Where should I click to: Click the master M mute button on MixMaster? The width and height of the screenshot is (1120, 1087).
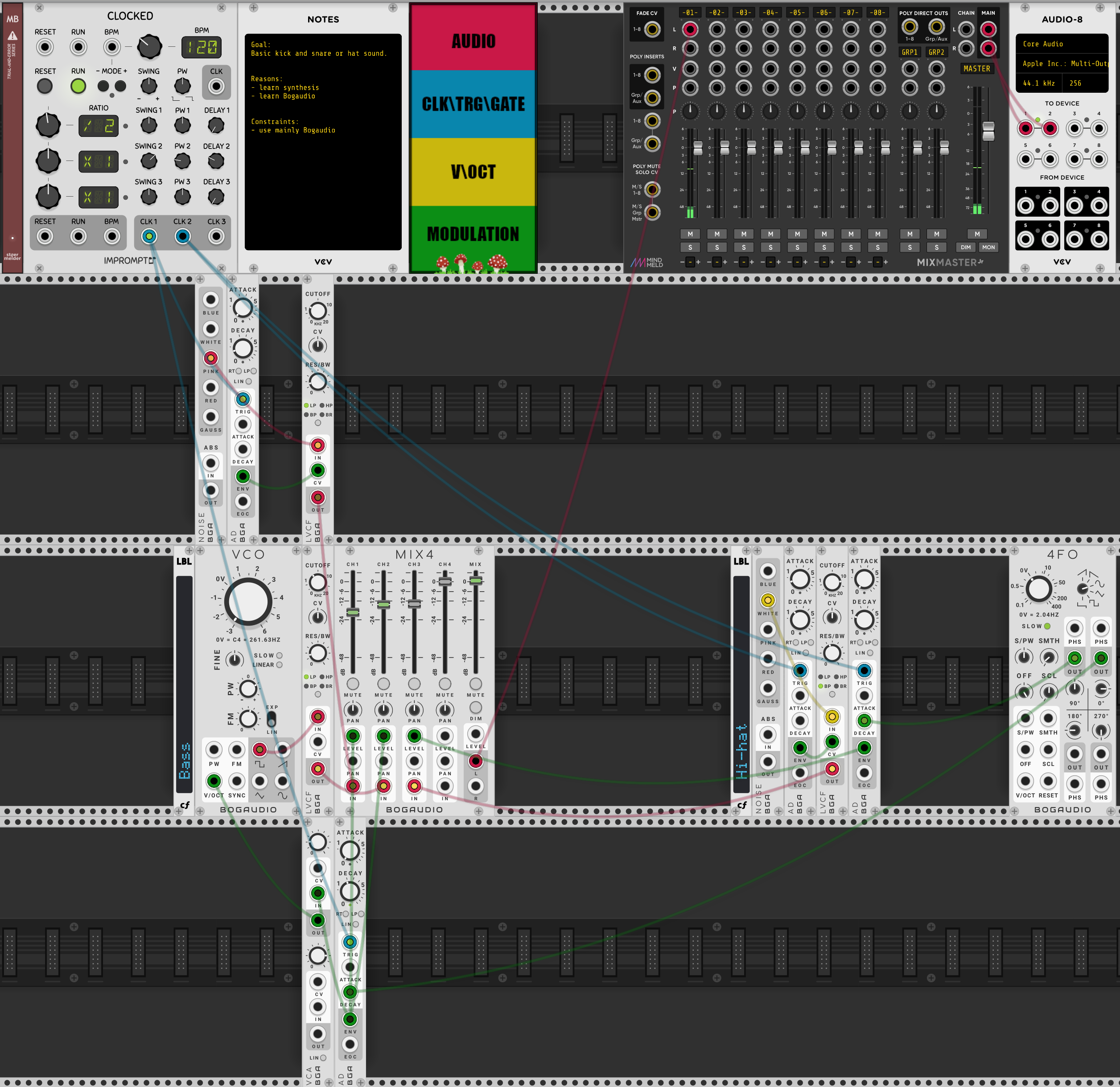977,234
